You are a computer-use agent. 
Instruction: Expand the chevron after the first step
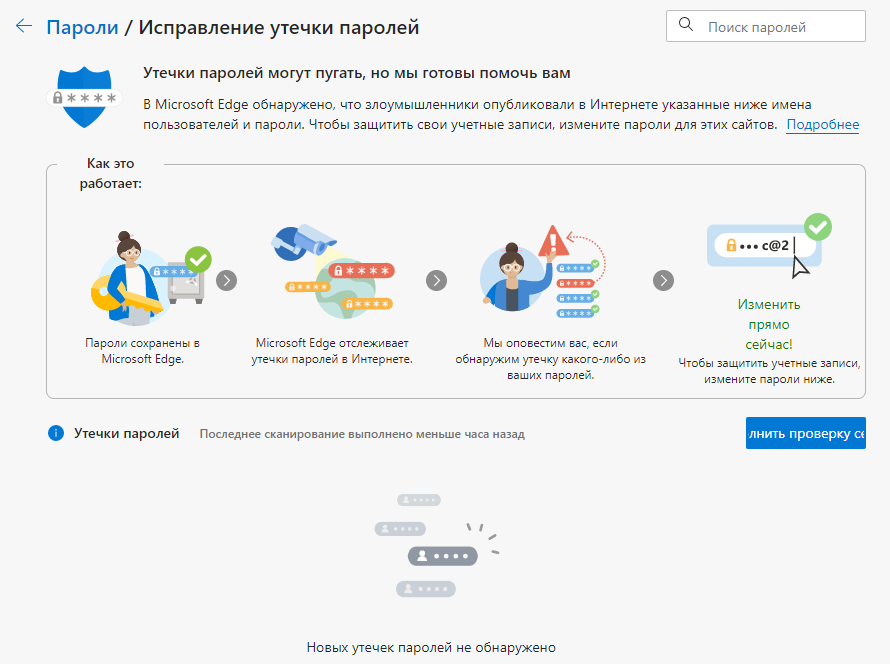pos(226,281)
